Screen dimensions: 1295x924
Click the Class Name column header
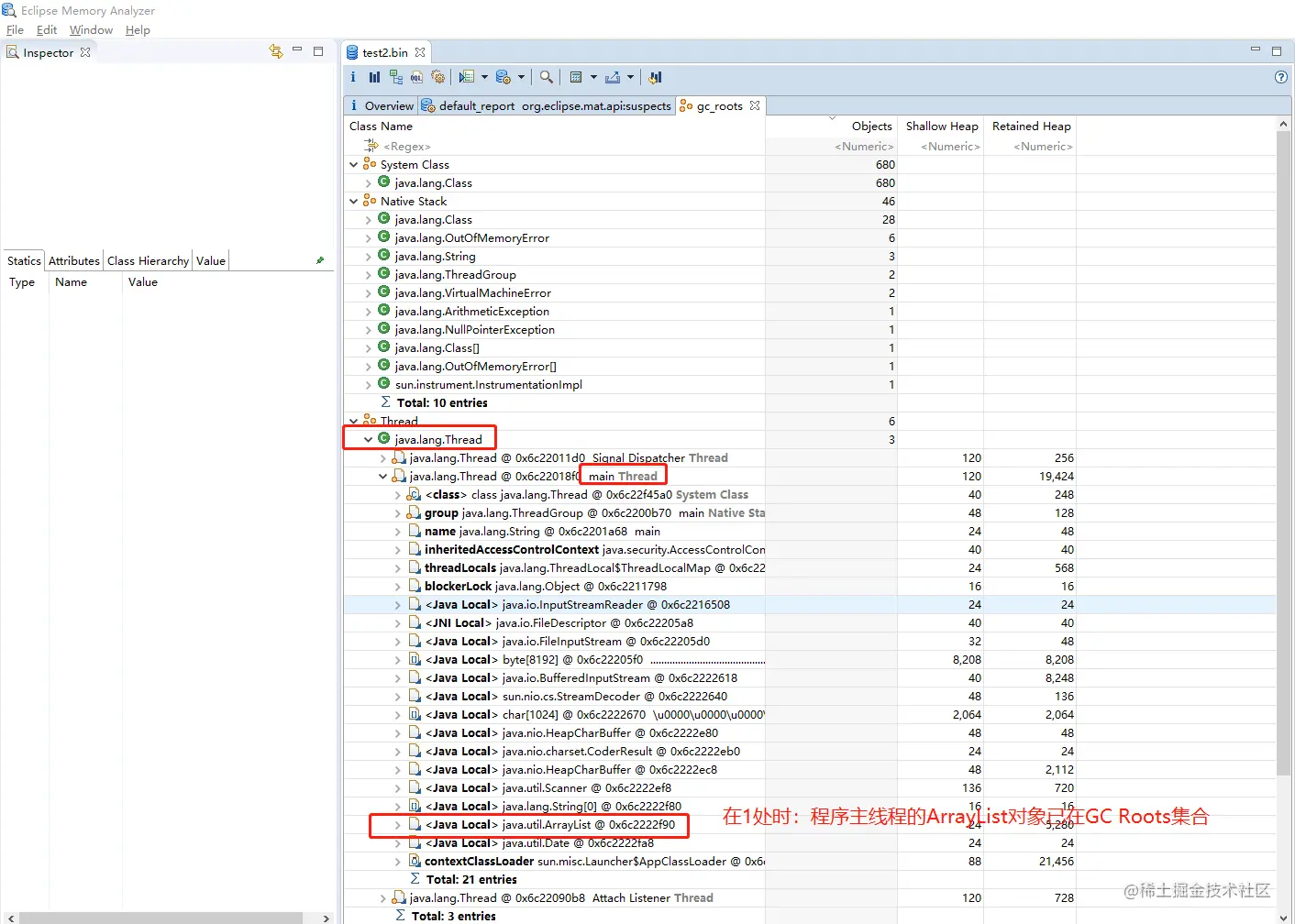coord(555,126)
